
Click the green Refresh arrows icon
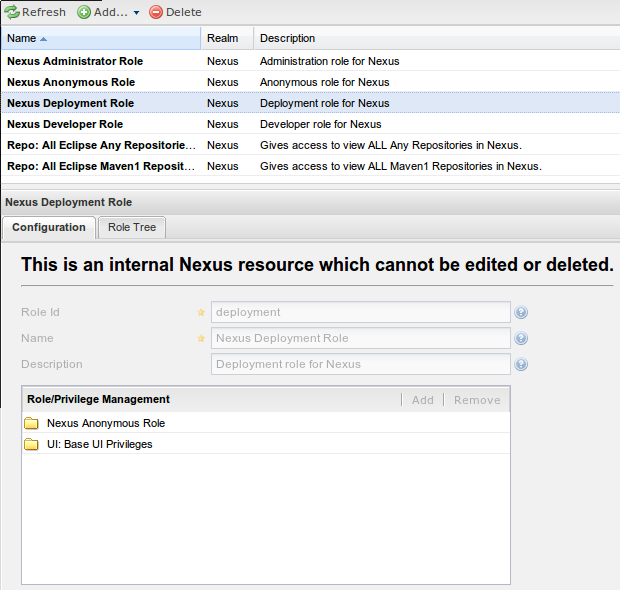point(12,12)
